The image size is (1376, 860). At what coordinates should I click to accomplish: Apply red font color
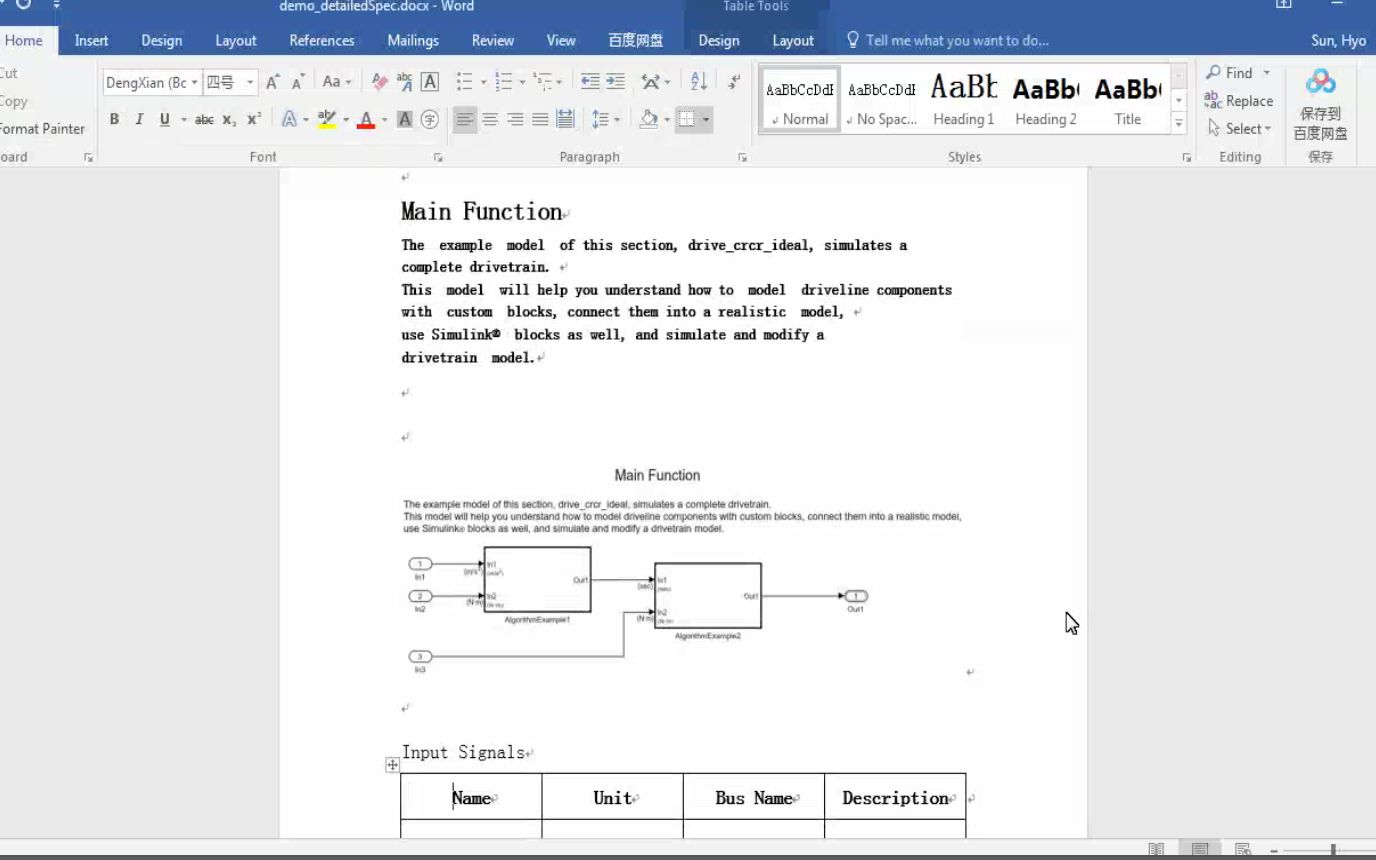click(x=366, y=119)
